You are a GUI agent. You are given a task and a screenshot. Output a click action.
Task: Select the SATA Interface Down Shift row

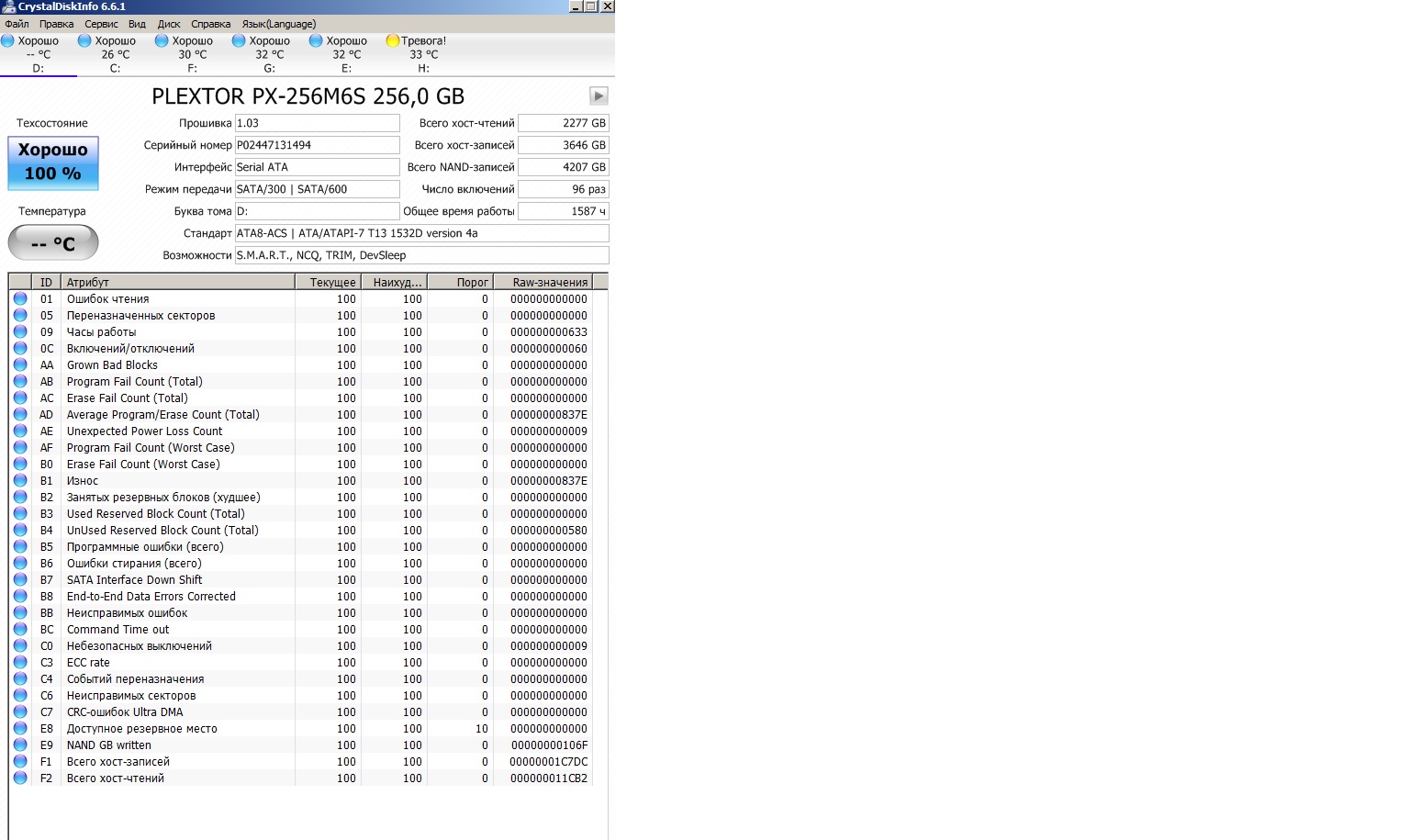click(x=134, y=580)
